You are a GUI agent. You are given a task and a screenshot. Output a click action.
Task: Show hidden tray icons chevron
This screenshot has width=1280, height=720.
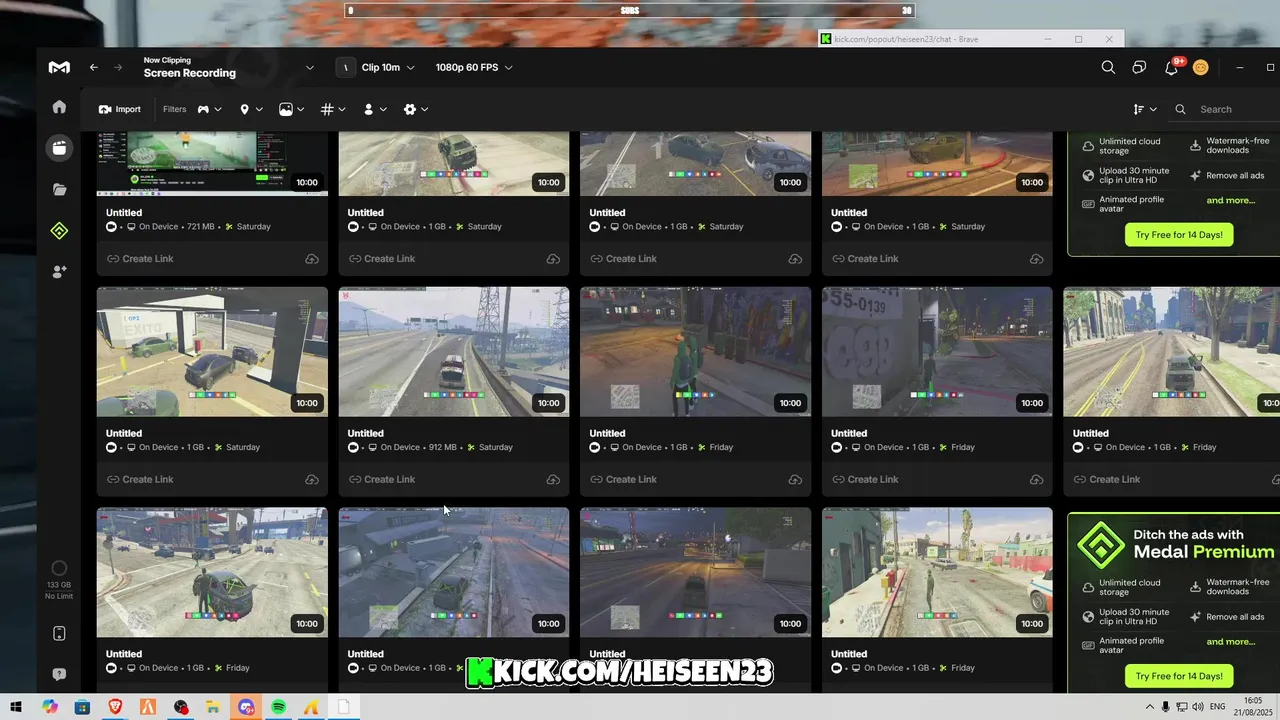(x=1149, y=707)
